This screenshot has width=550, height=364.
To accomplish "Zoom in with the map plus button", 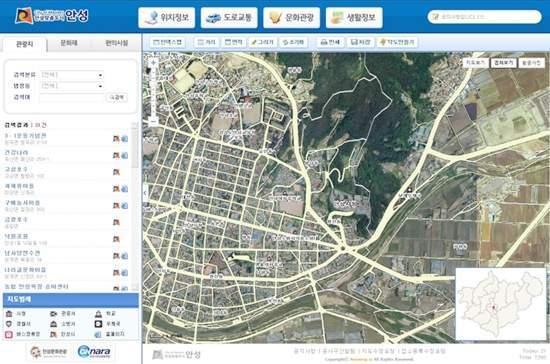I will pos(153,63).
